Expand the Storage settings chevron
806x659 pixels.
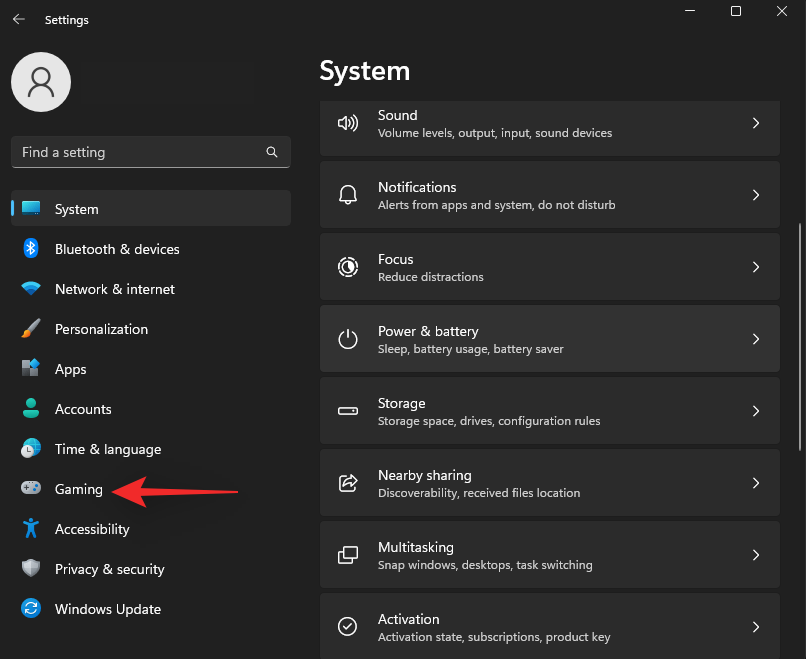(x=756, y=410)
